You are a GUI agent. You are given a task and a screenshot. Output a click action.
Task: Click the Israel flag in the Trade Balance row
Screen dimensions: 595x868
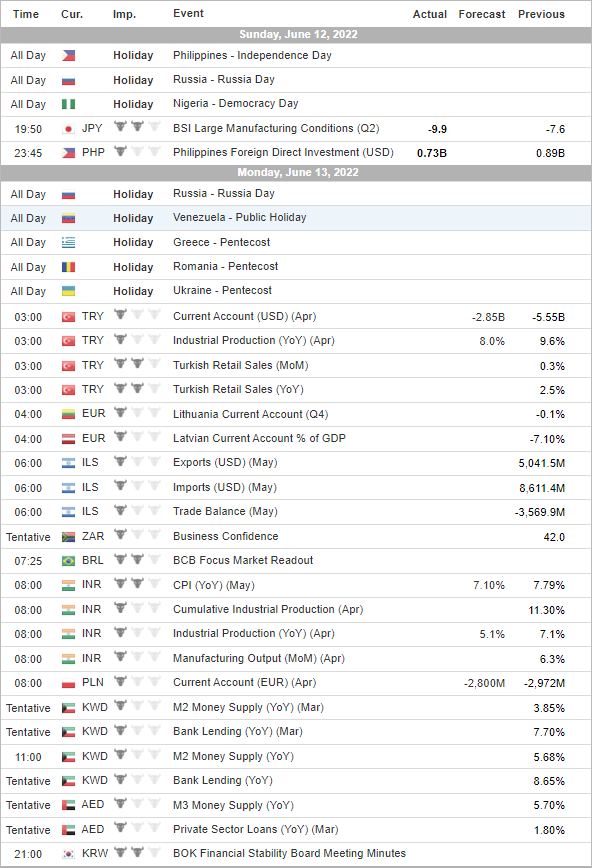[69, 512]
